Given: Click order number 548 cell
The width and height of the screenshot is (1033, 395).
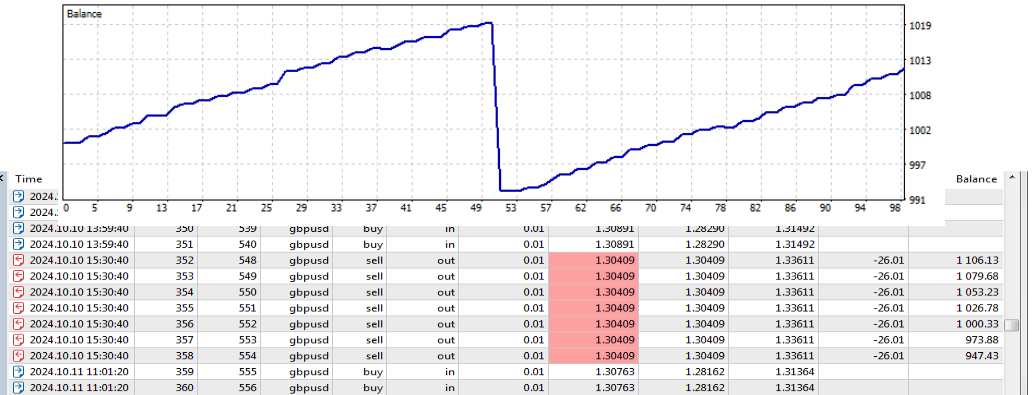Looking at the screenshot, I should [x=247, y=261].
